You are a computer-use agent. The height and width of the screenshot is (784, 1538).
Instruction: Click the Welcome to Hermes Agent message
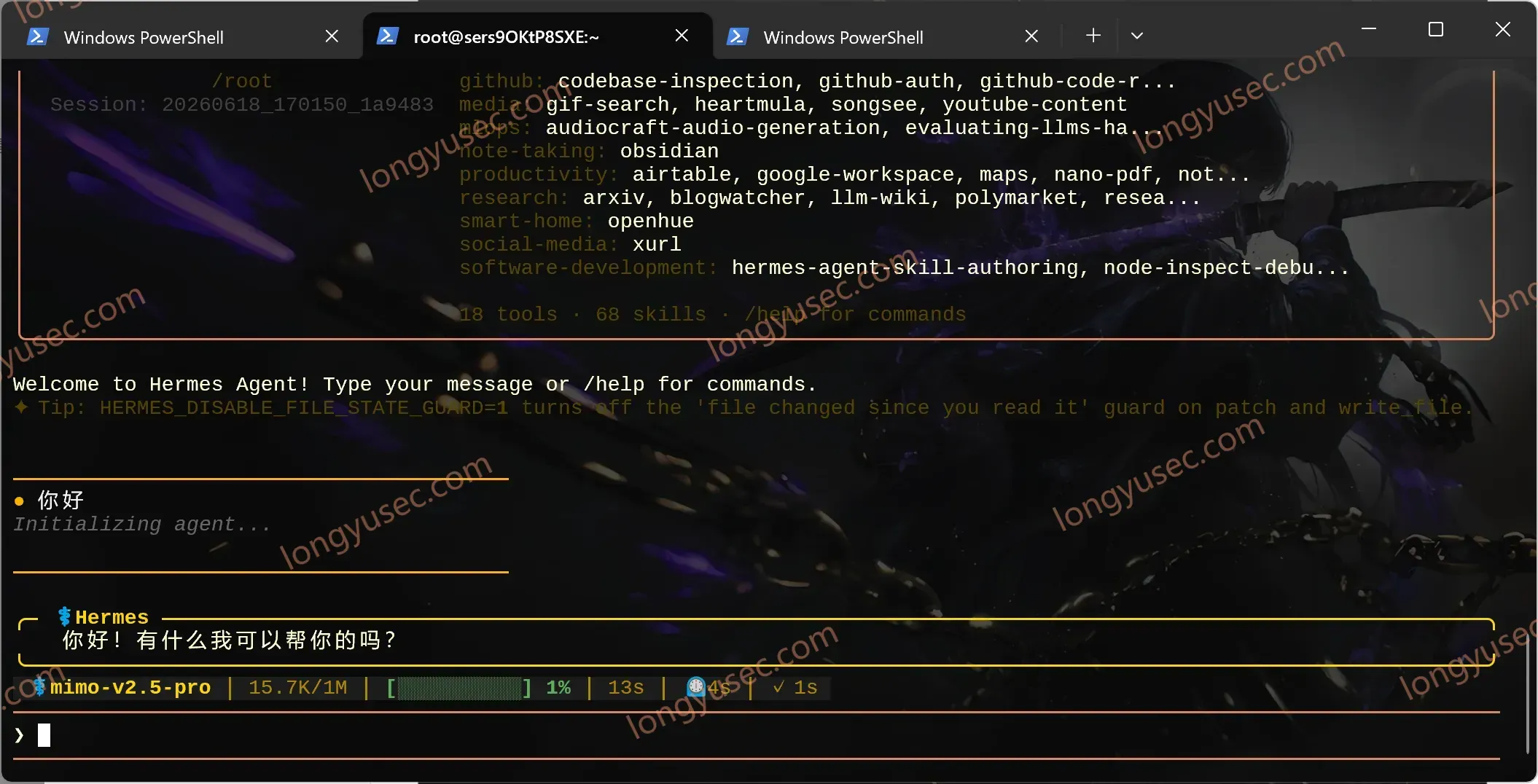coord(414,384)
